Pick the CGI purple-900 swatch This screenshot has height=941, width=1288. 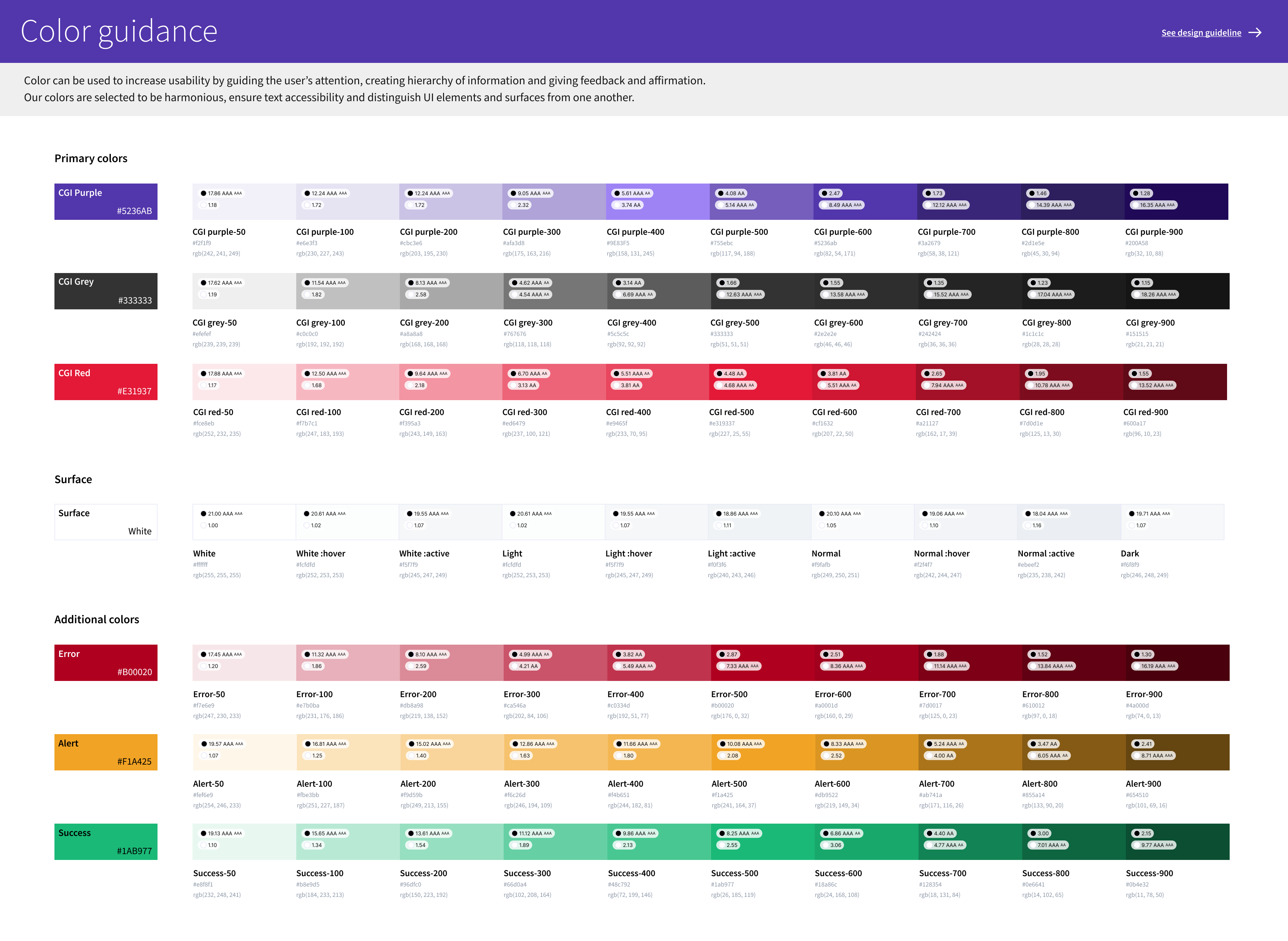[1177, 202]
